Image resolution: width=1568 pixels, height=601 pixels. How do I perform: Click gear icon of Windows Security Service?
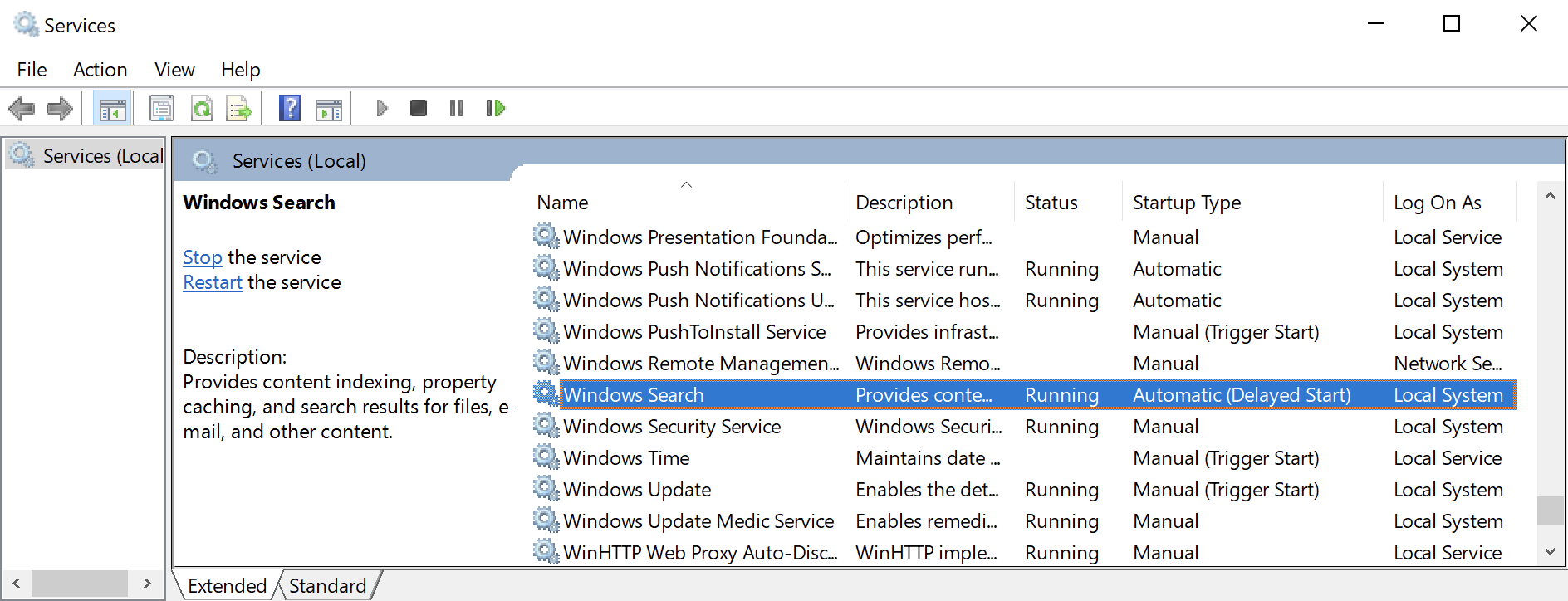tap(546, 426)
